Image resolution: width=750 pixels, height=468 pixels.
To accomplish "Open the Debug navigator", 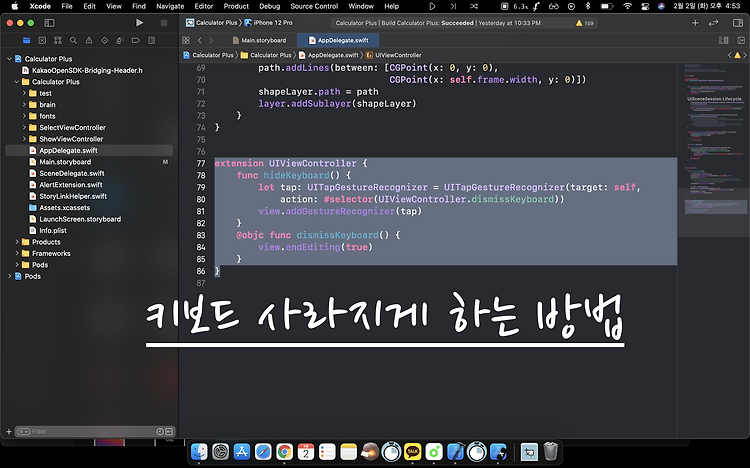I will (x=120, y=41).
